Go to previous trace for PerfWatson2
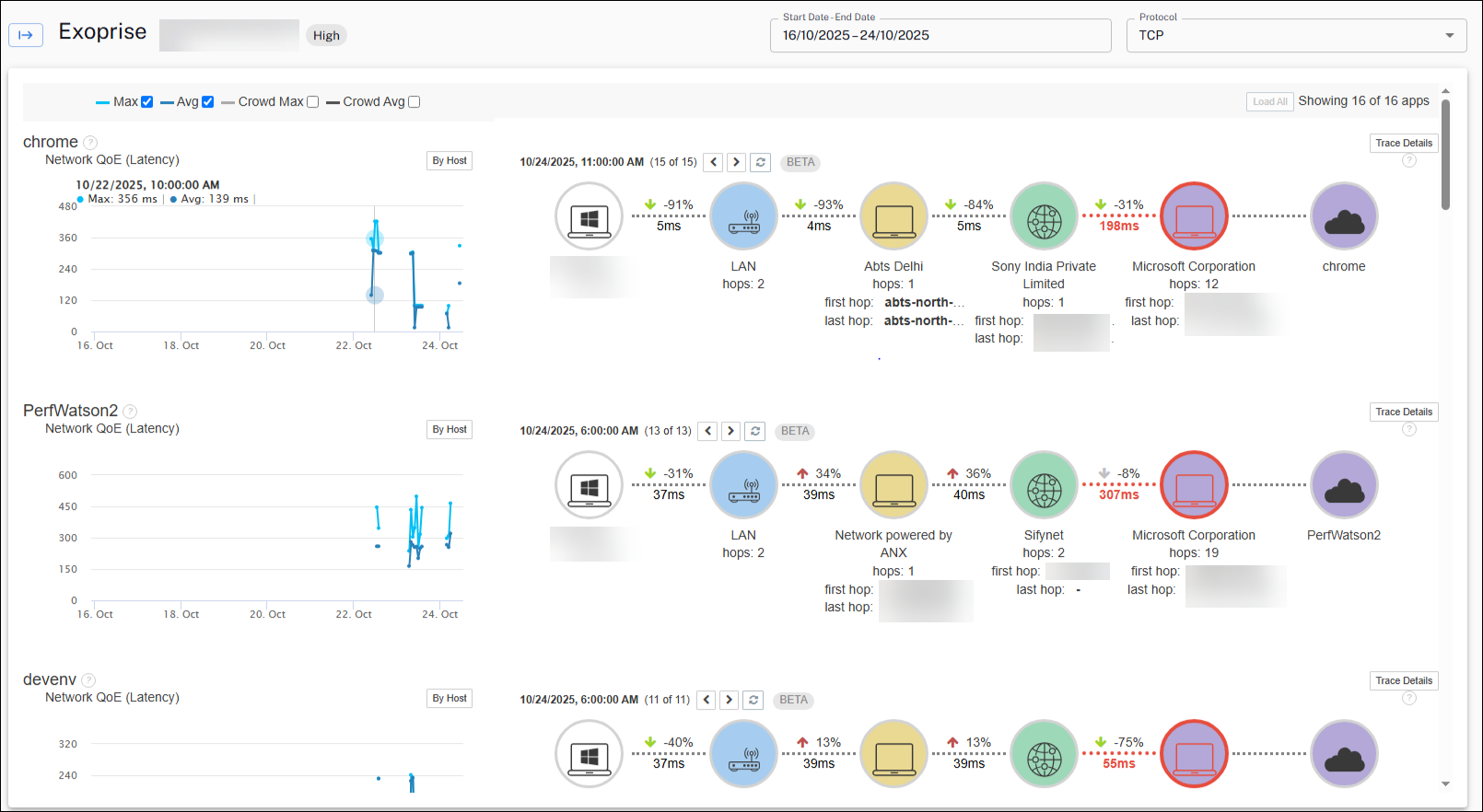This screenshot has width=1483, height=812. pyautogui.click(x=707, y=431)
